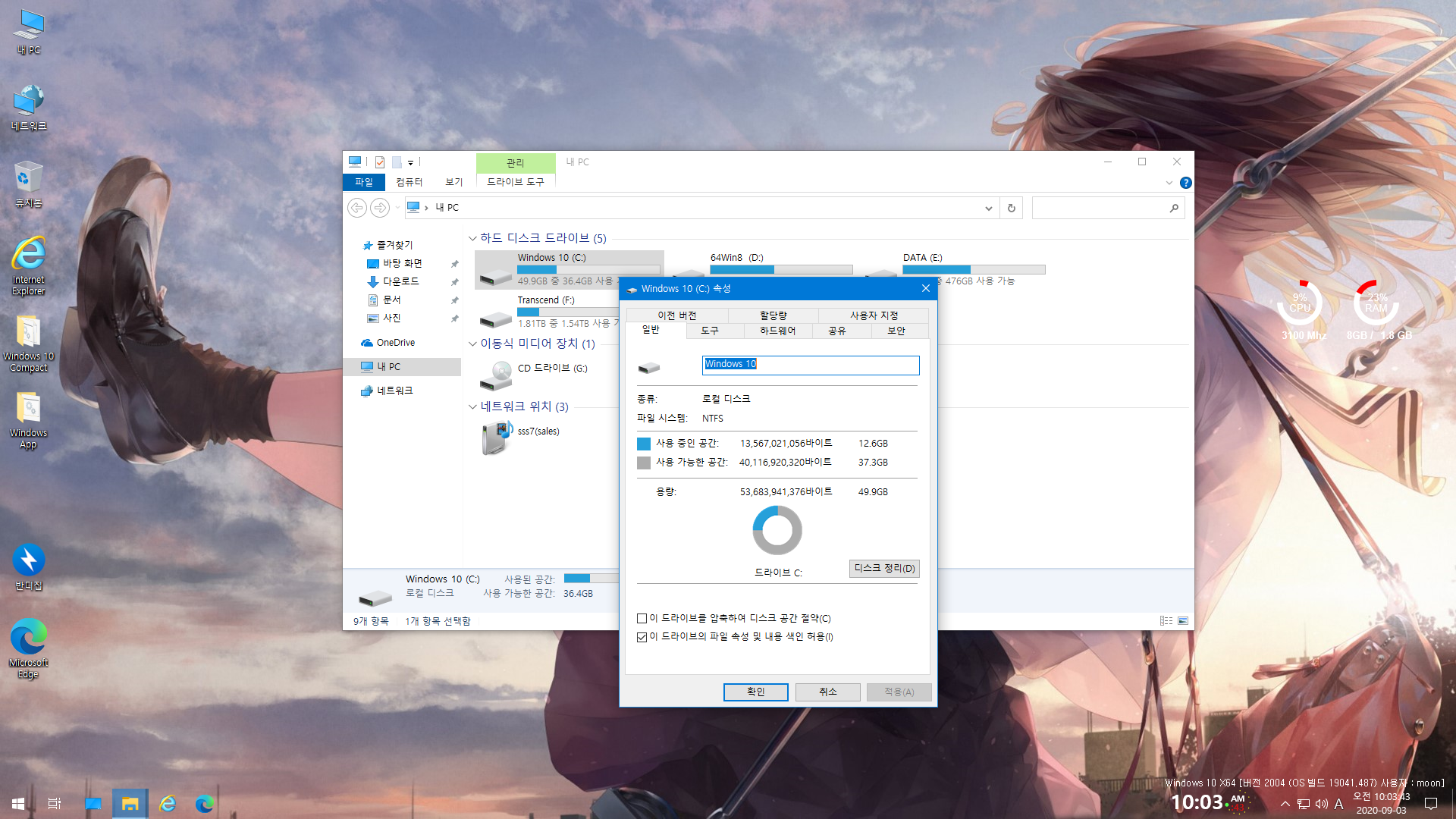Open the Windows 10 Compact folder icon
Viewport: 1456px width, 819px height.
tap(29, 343)
